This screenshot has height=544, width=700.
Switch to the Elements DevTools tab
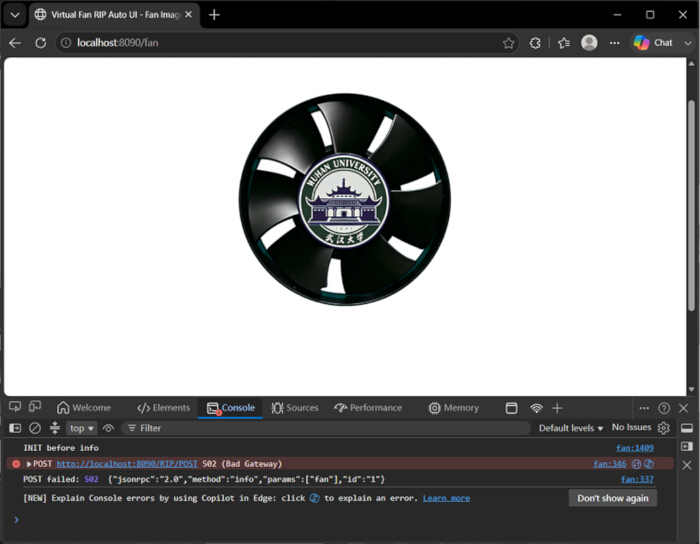coord(163,408)
